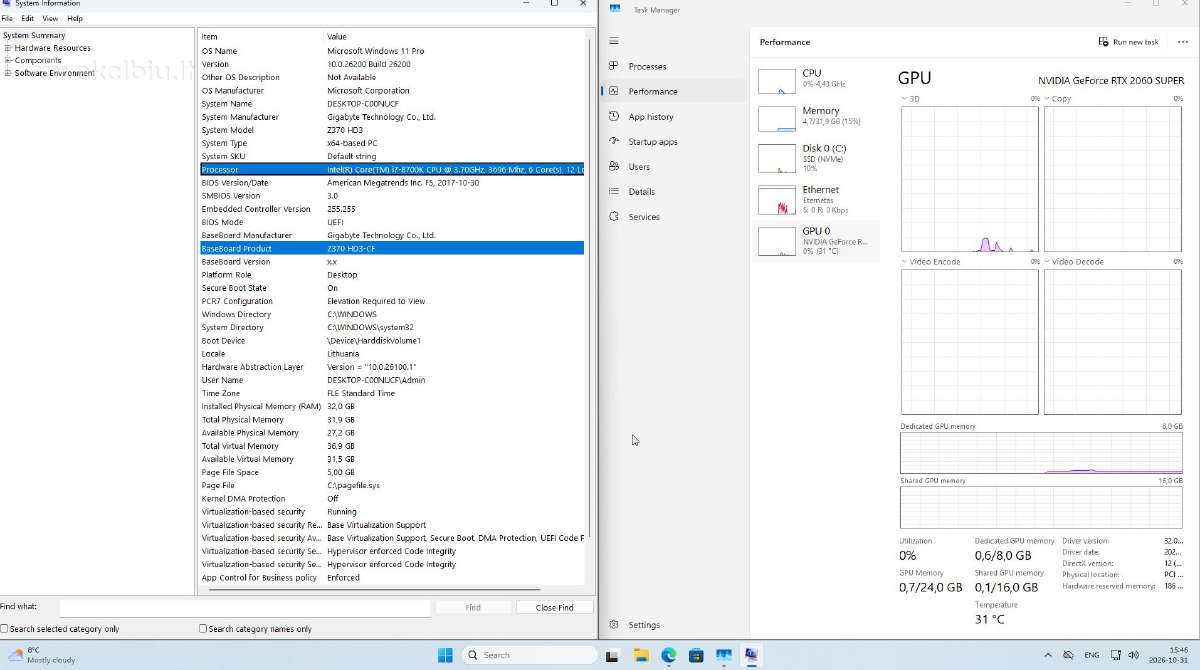1200x670 pixels.
Task: Click the Find what input field
Action: tap(245, 607)
